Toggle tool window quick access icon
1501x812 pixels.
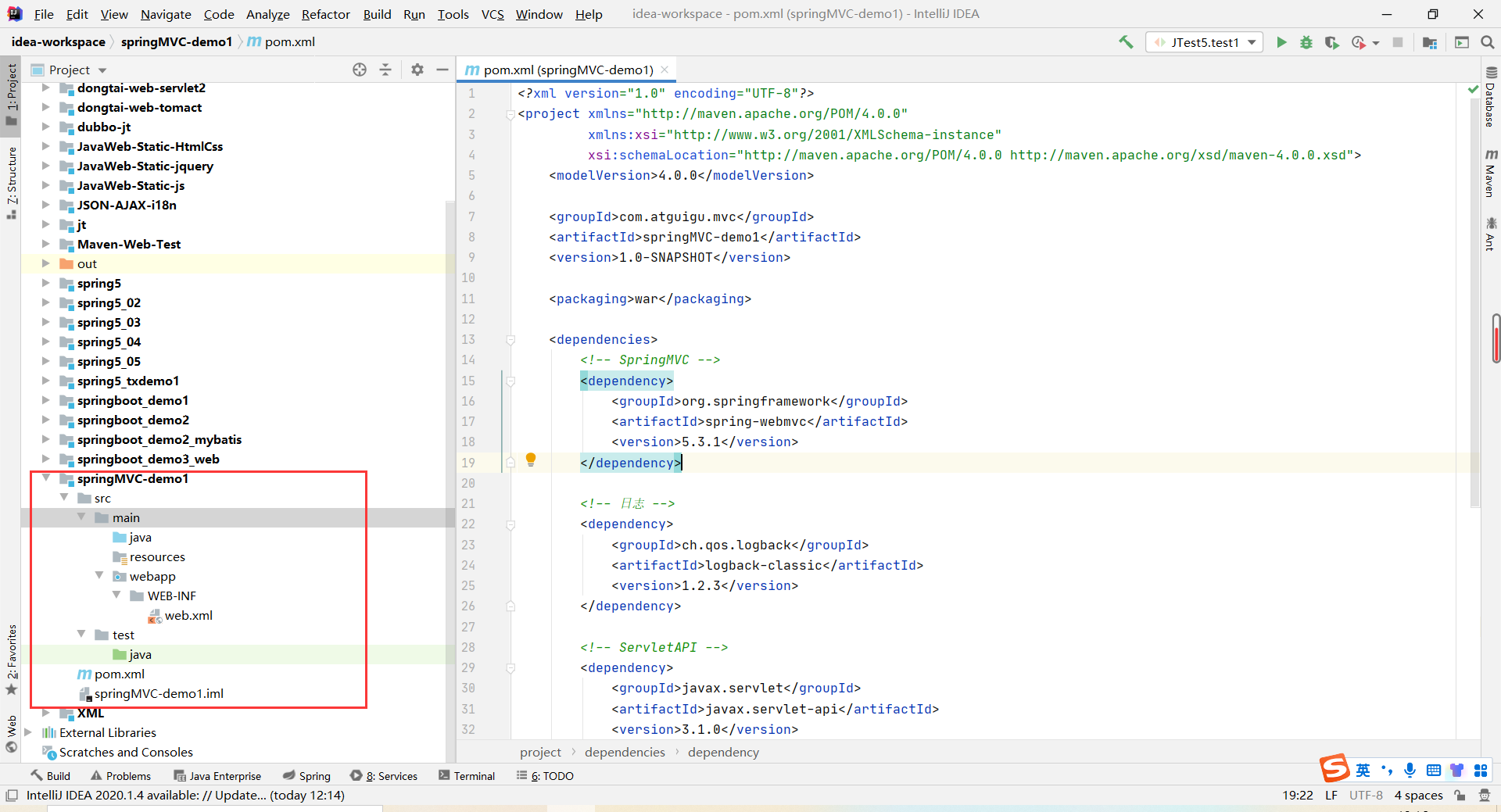coord(11,796)
